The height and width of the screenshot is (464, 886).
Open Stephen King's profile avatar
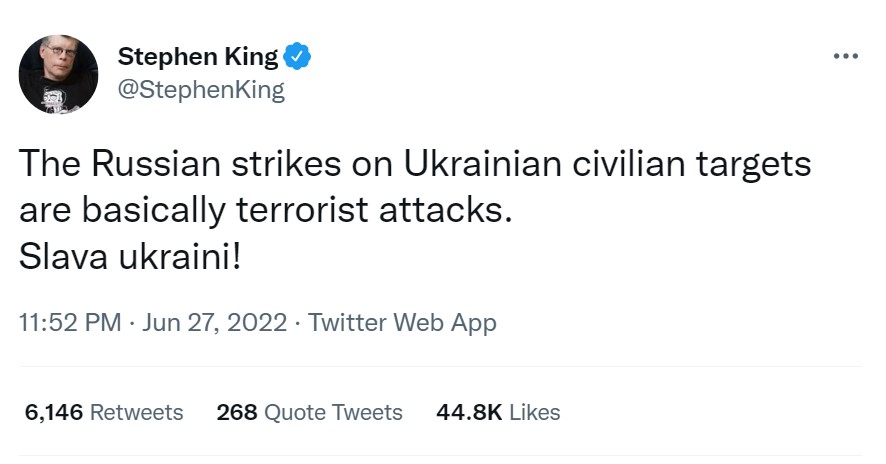pyautogui.click(x=59, y=74)
